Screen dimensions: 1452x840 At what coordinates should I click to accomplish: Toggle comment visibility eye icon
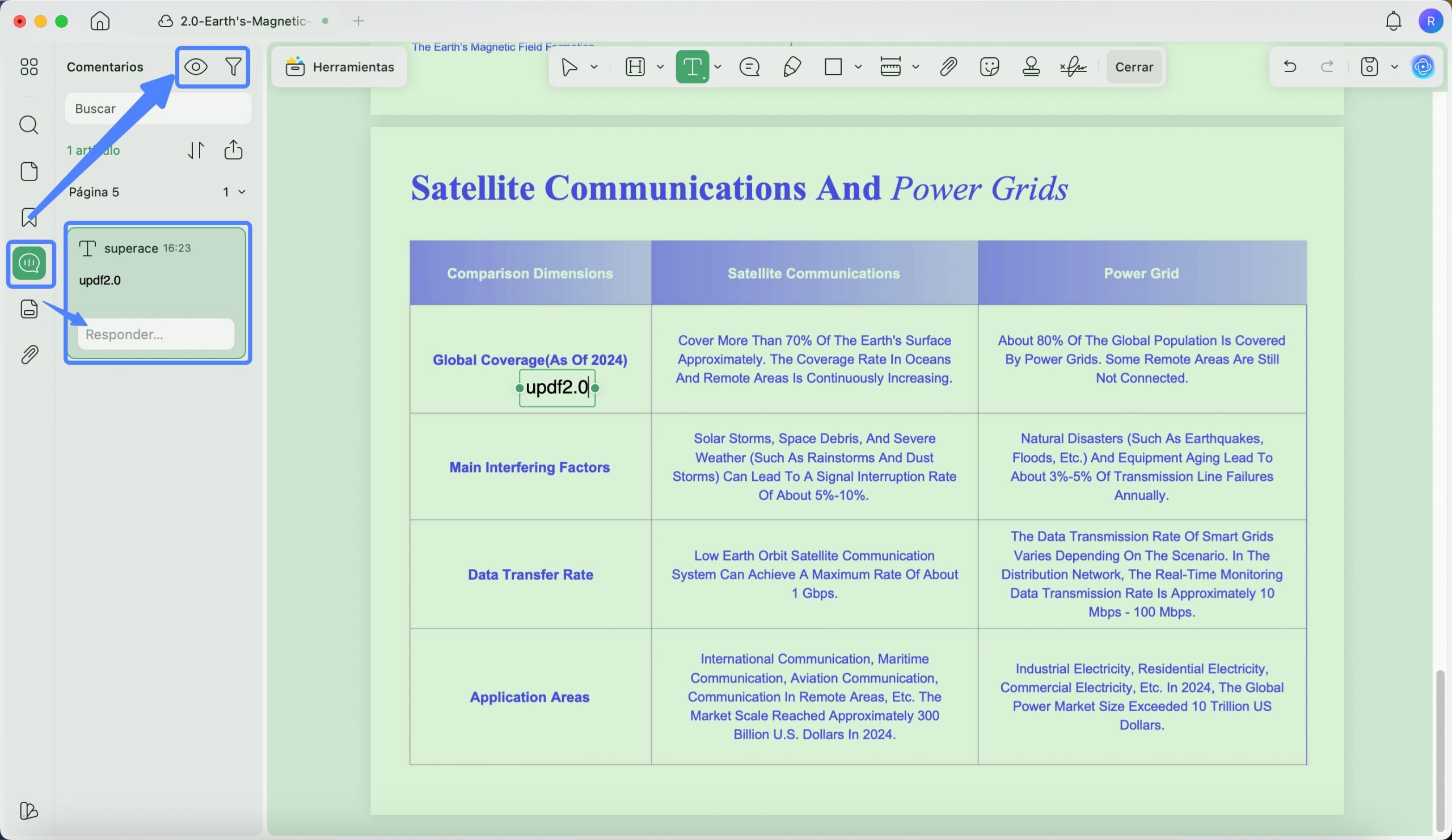coord(196,67)
